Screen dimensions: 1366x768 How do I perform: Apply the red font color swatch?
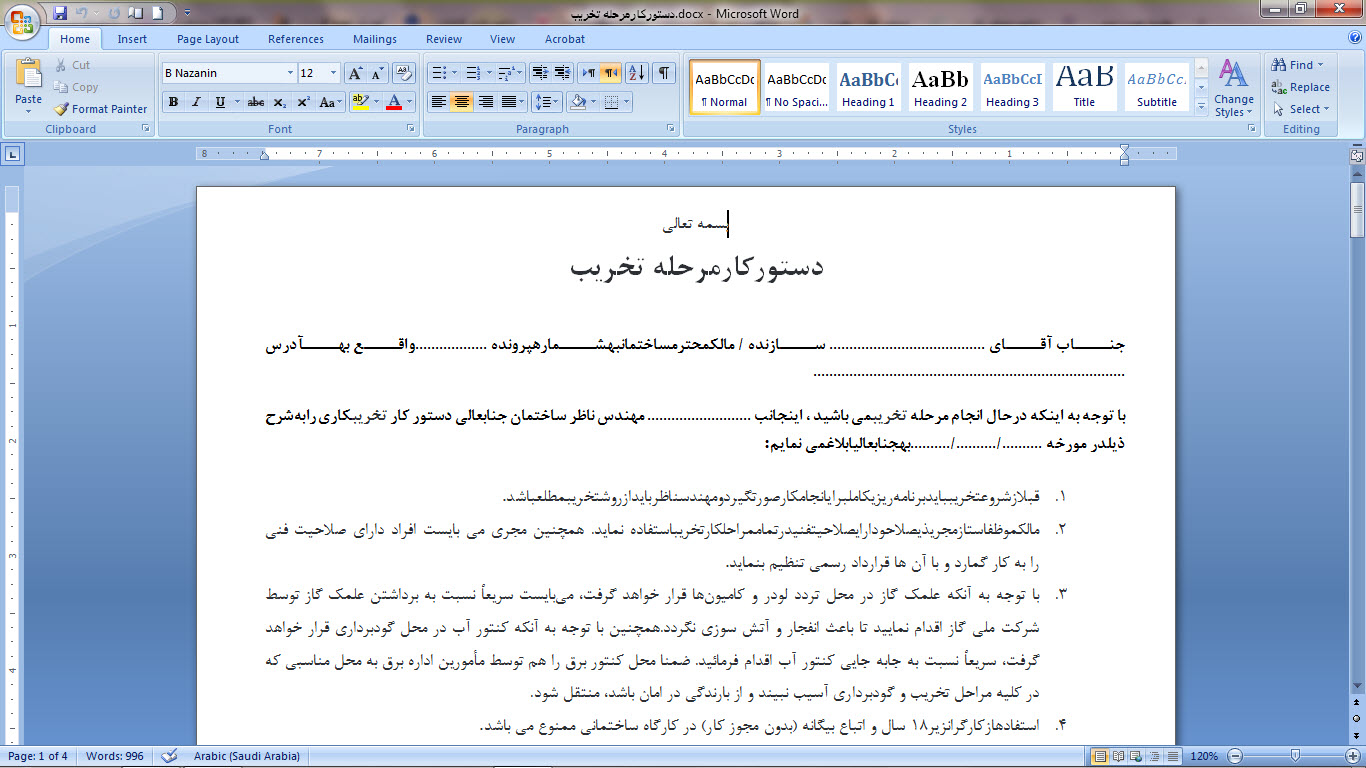tap(394, 102)
